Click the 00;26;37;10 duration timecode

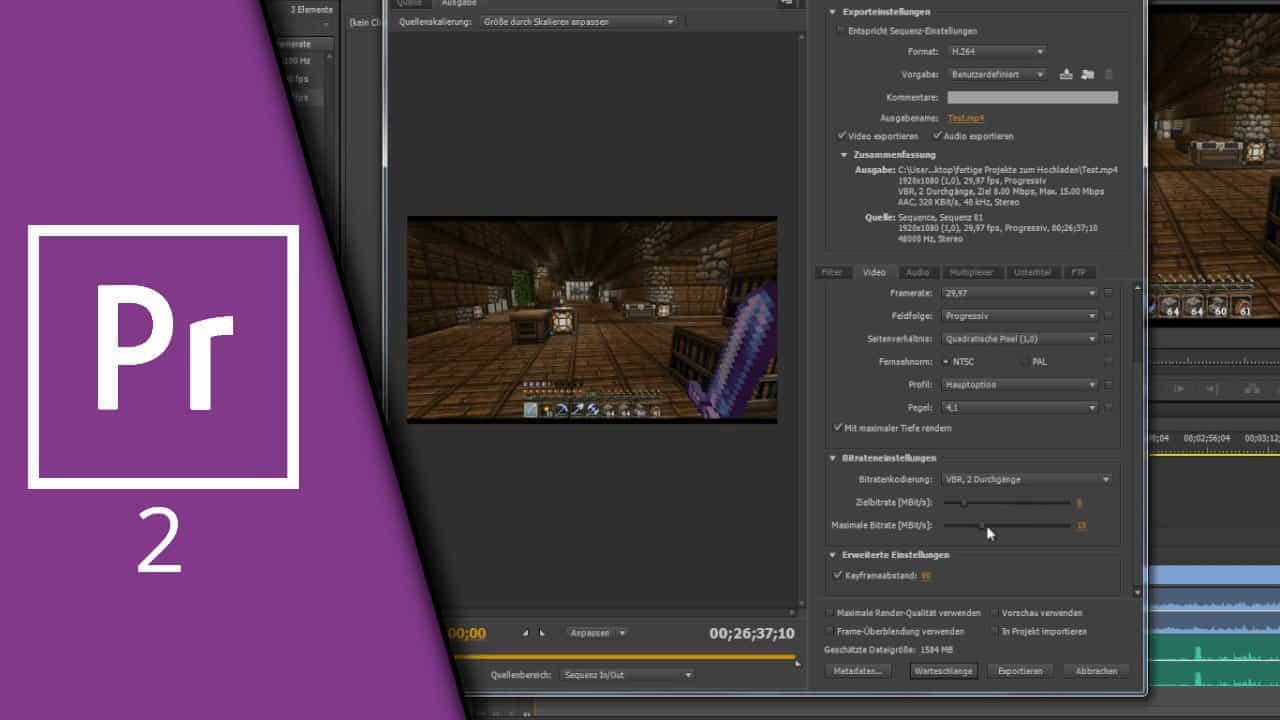coord(752,633)
